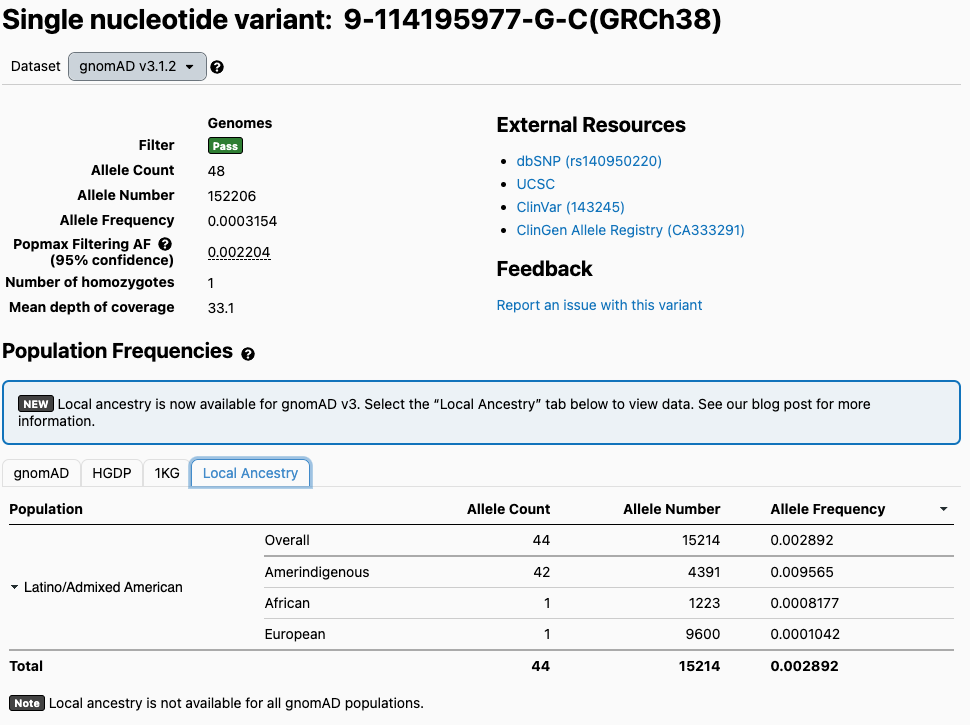The height and width of the screenshot is (725, 970).
Task: Select the 1KG tab
Action: point(167,473)
